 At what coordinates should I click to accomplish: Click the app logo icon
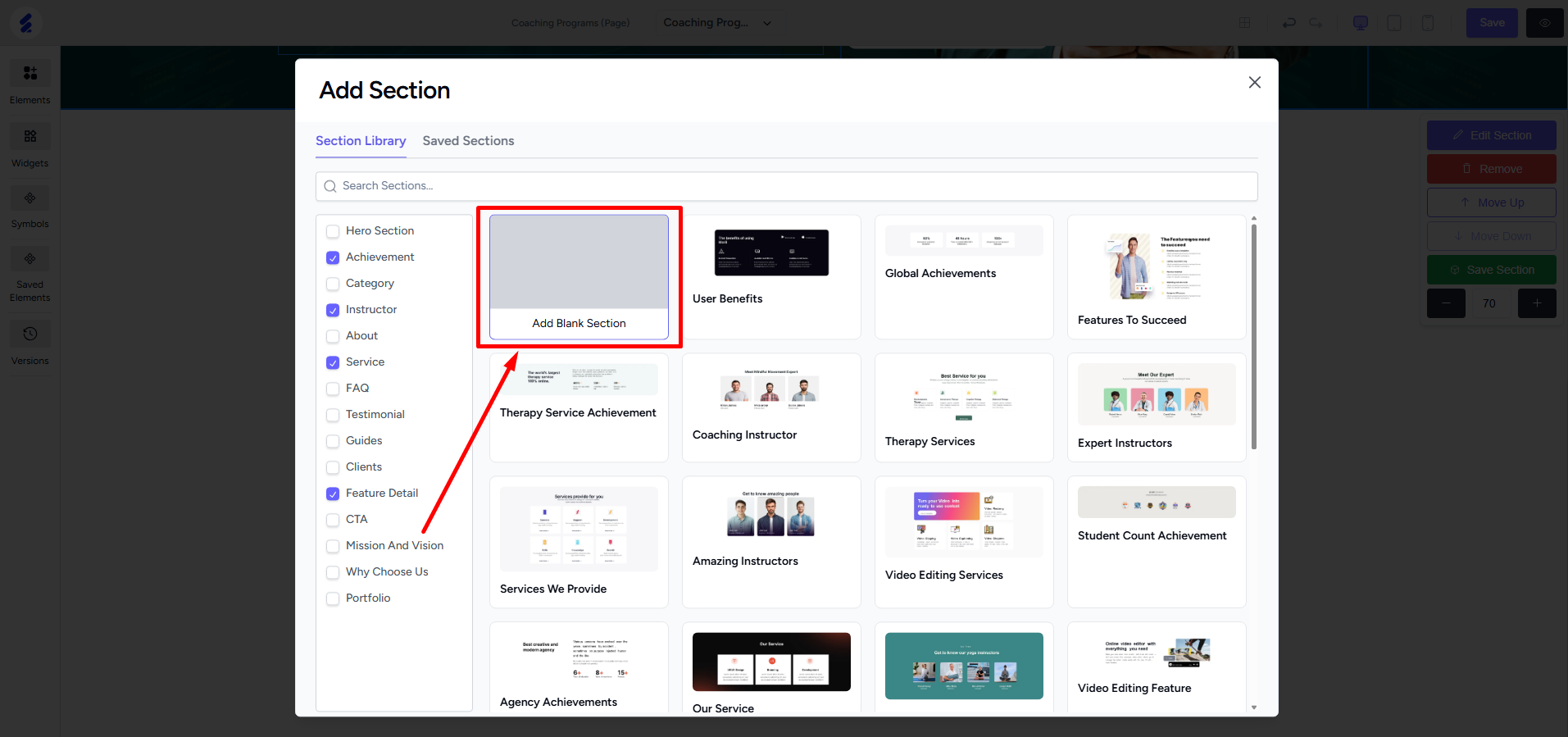click(x=26, y=23)
